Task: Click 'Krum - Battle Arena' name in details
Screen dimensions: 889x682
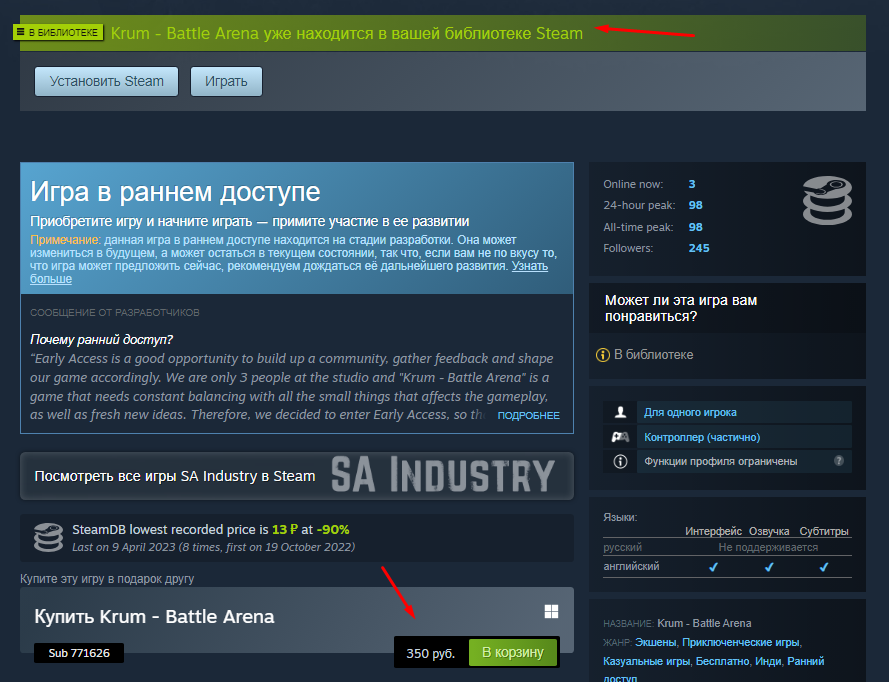Action: 704,623
